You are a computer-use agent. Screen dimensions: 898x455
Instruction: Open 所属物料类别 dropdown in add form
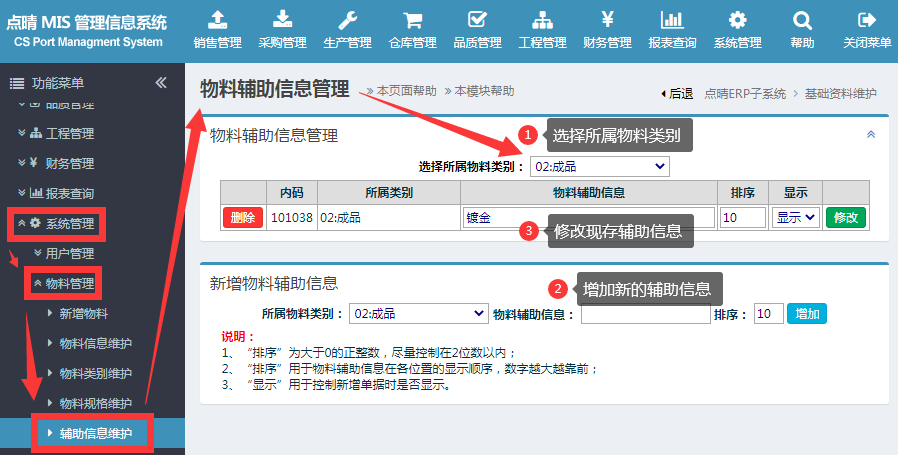[x=418, y=314]
